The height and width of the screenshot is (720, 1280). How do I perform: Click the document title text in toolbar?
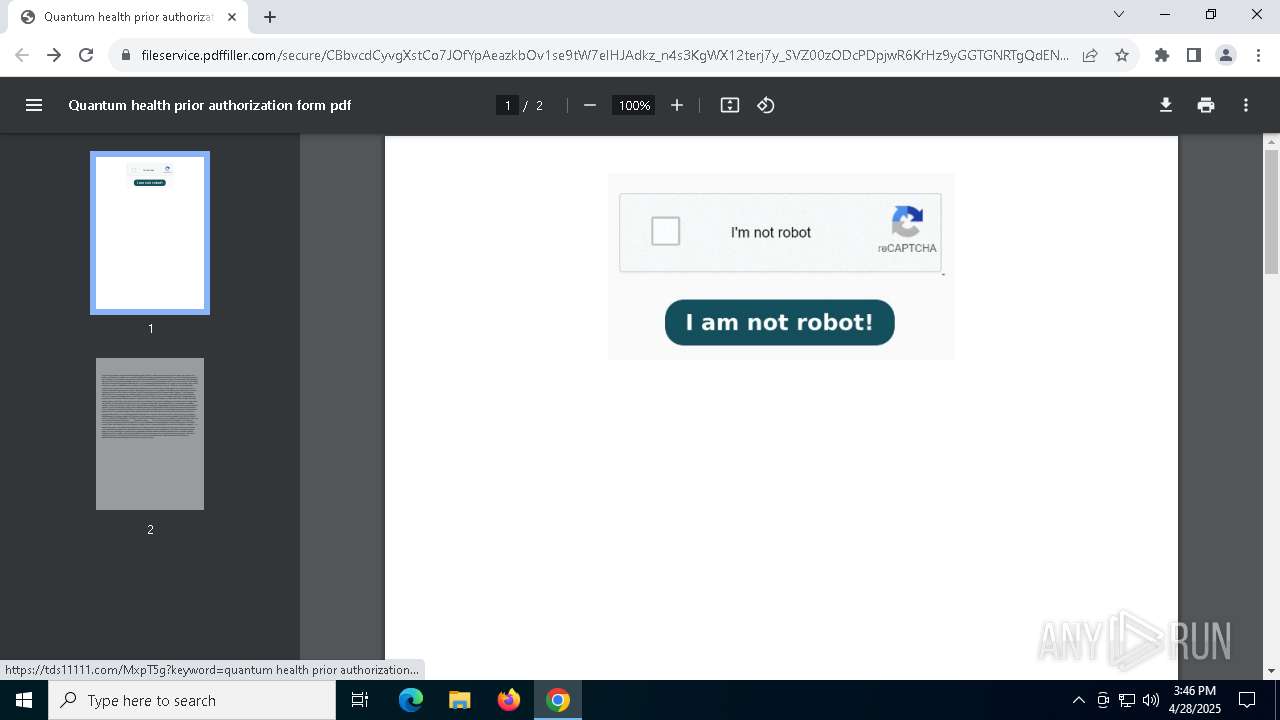210,105
